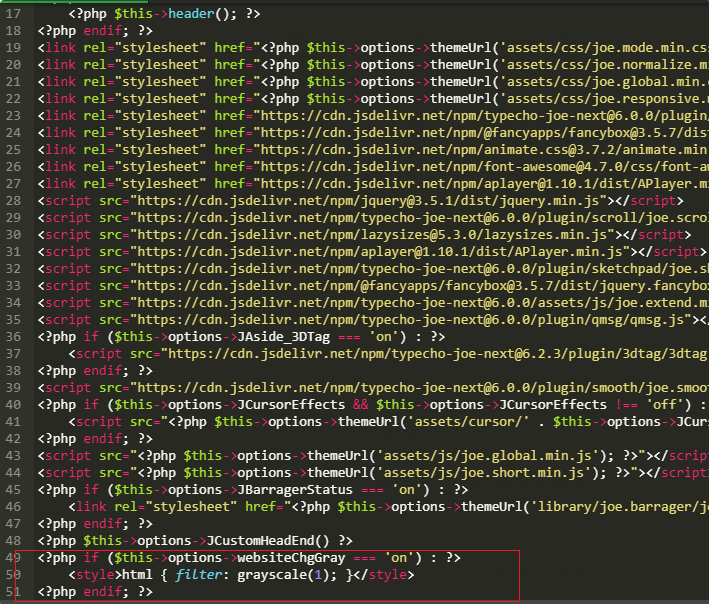Click line number 40 in the gutter
The image size is (709, 604).
(13, 405)
